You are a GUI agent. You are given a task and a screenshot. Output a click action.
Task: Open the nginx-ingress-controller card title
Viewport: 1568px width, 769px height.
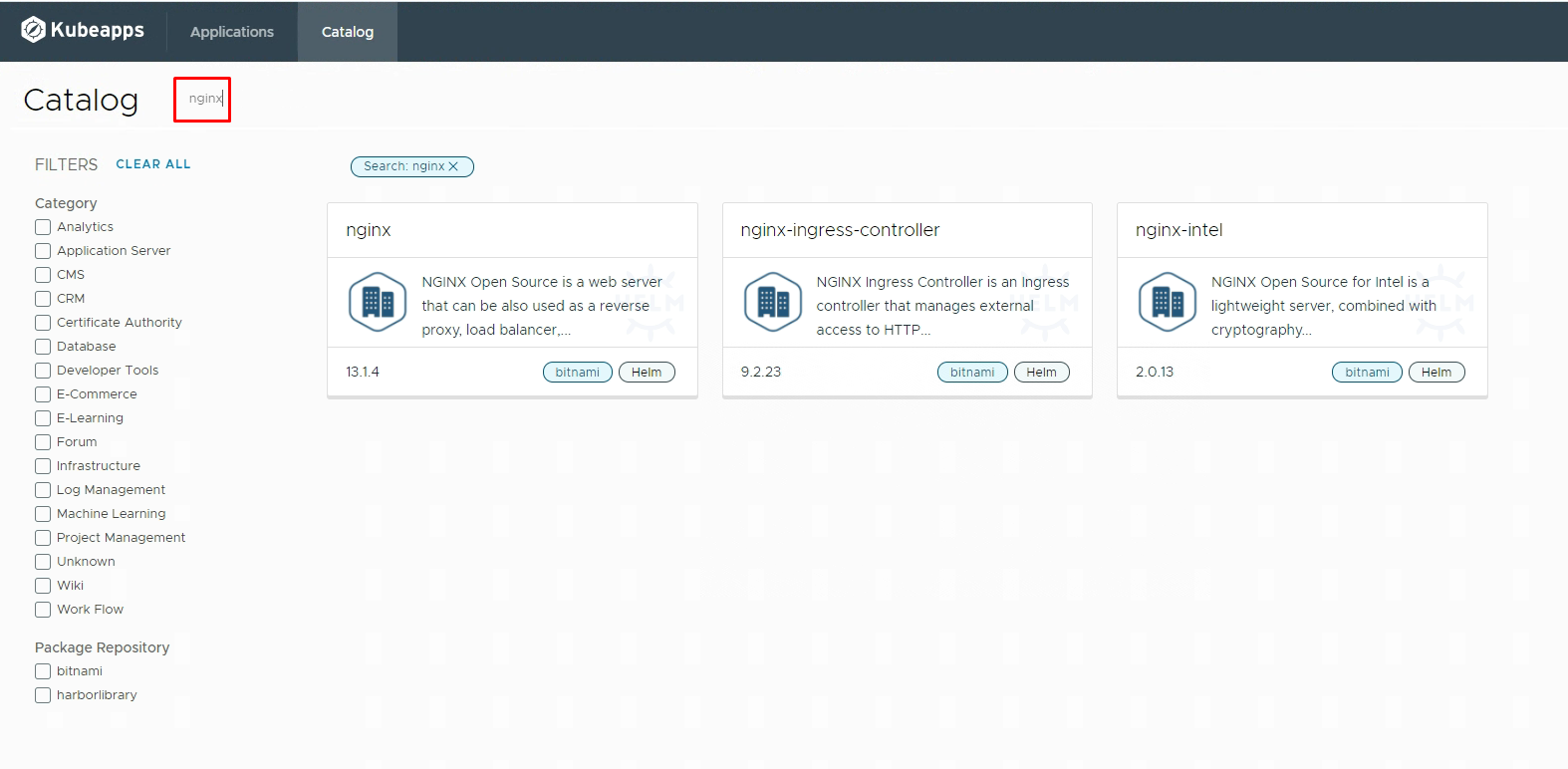click(840, 230)
